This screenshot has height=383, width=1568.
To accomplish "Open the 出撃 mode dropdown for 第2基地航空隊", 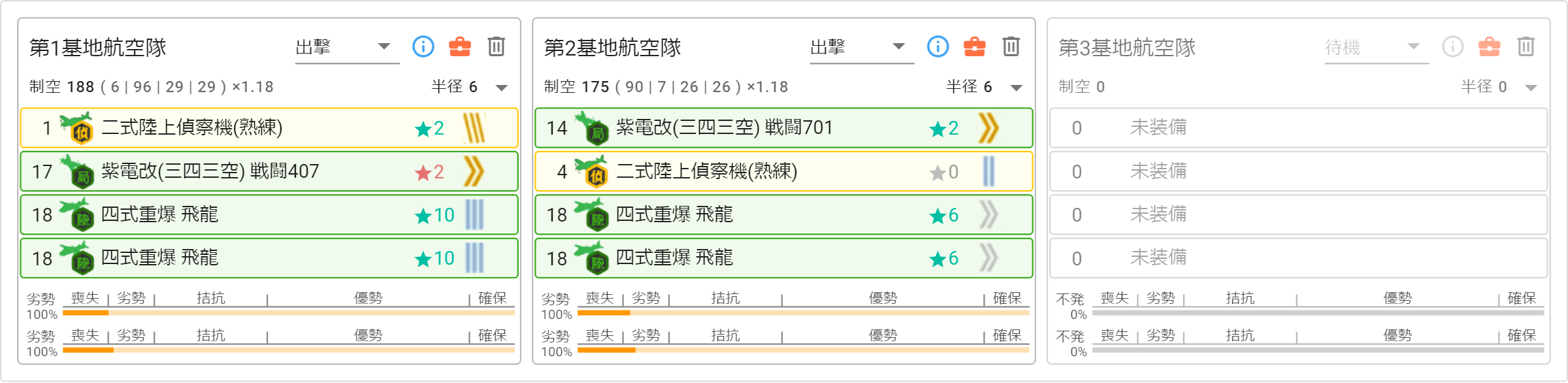I will click(x=862, y=48).
